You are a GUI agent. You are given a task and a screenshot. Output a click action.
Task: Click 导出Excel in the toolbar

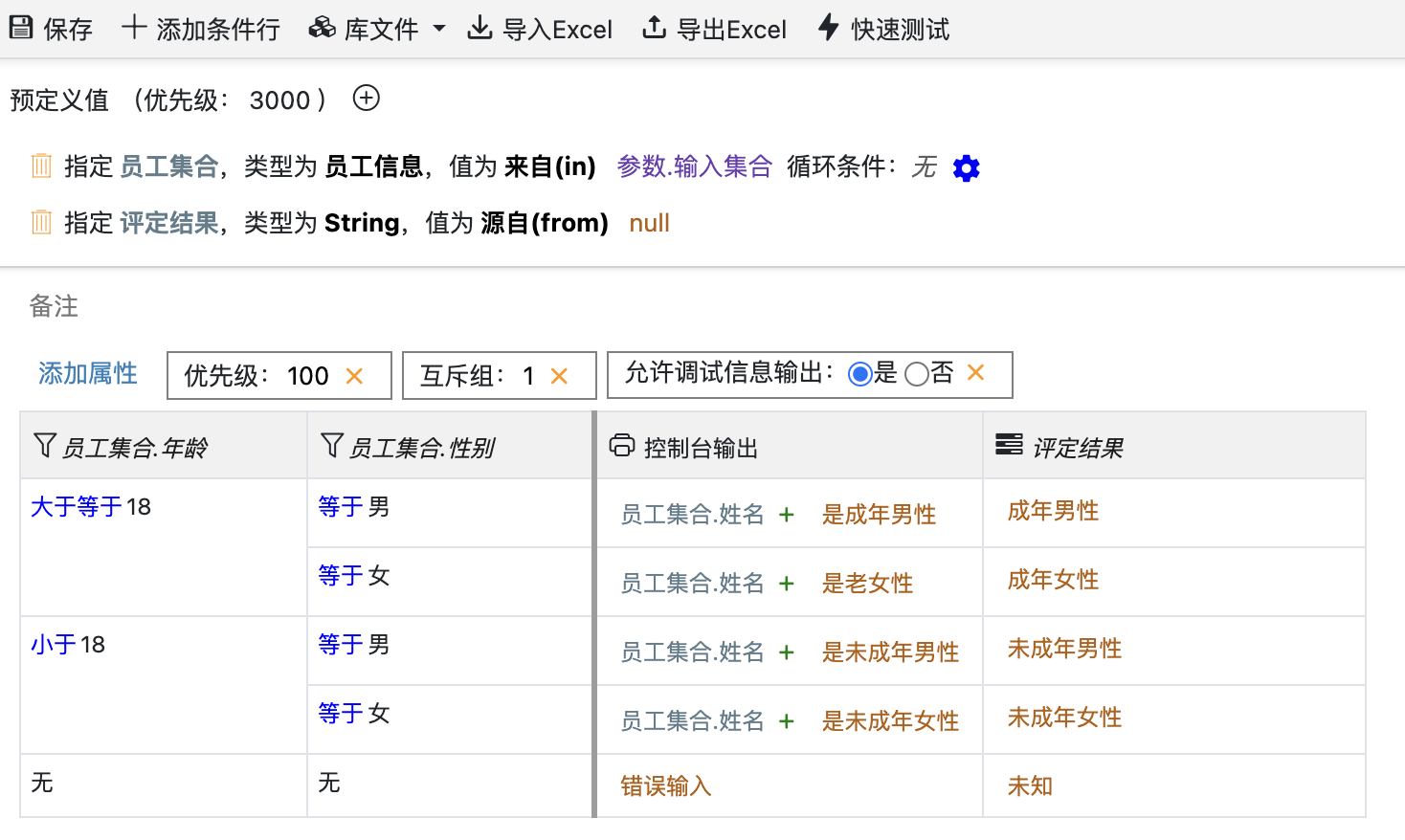pos(714,29)
